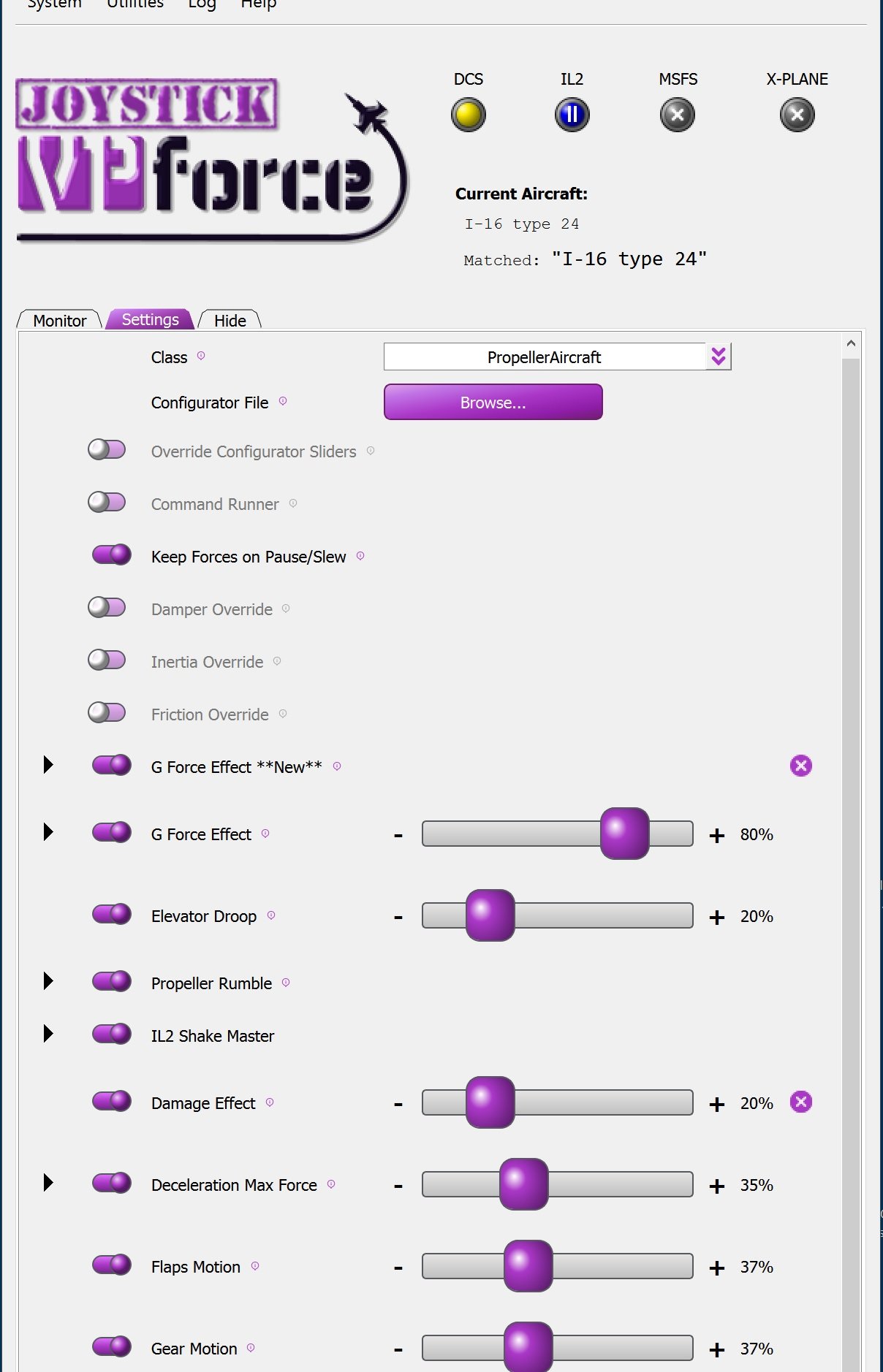Click info icon for G Force Effect **New**
883x1372 pixels.
pos(337,766)
